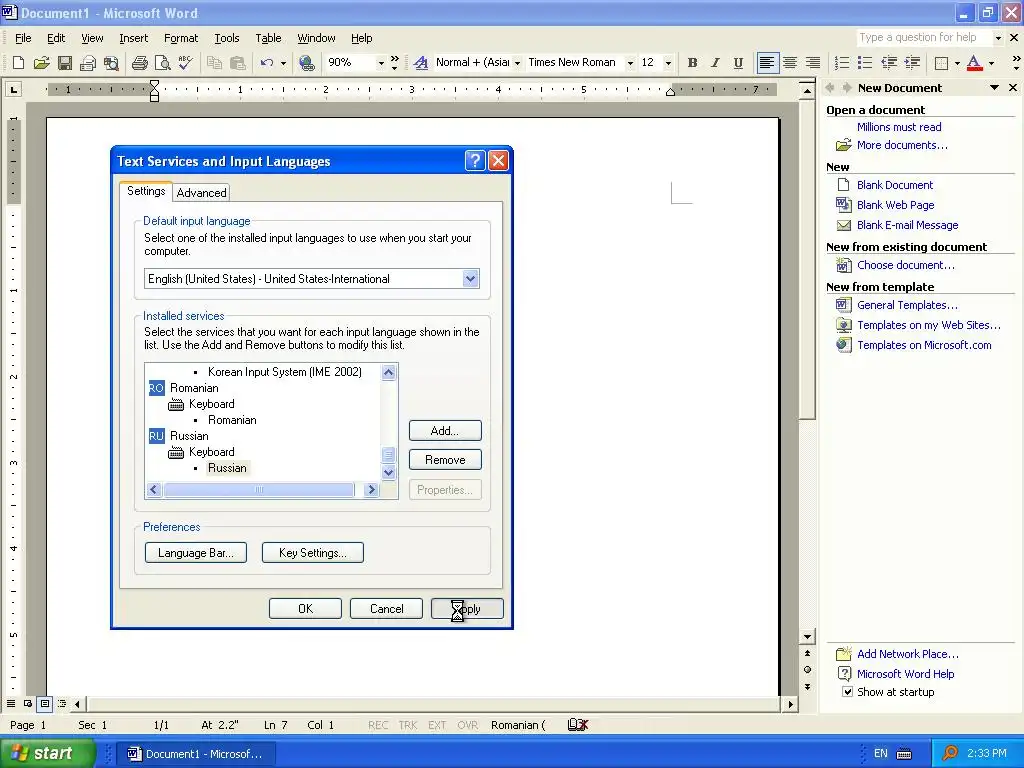
Task: Toggle the bulleted list
Action: [865, 63]
